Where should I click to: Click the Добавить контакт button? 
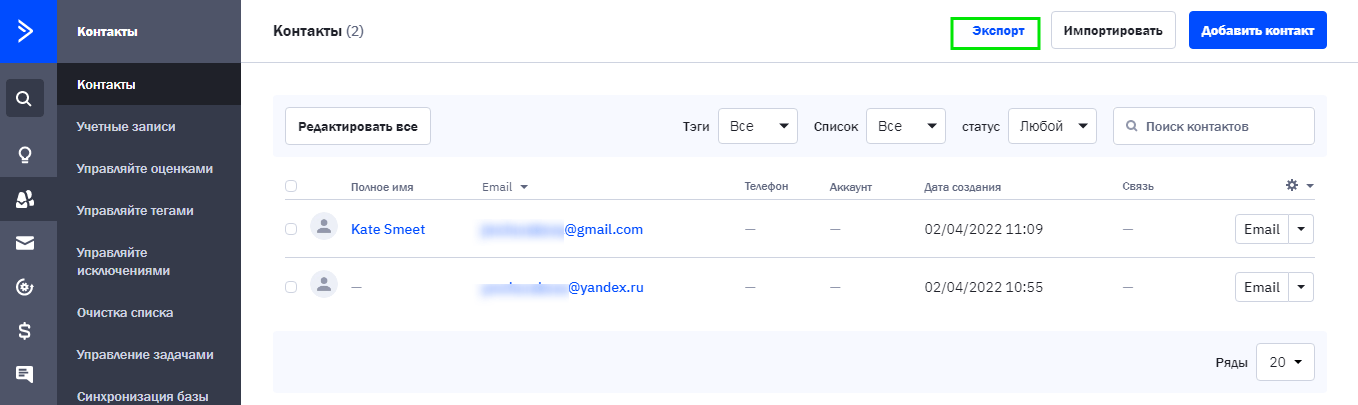(1258, 30)
